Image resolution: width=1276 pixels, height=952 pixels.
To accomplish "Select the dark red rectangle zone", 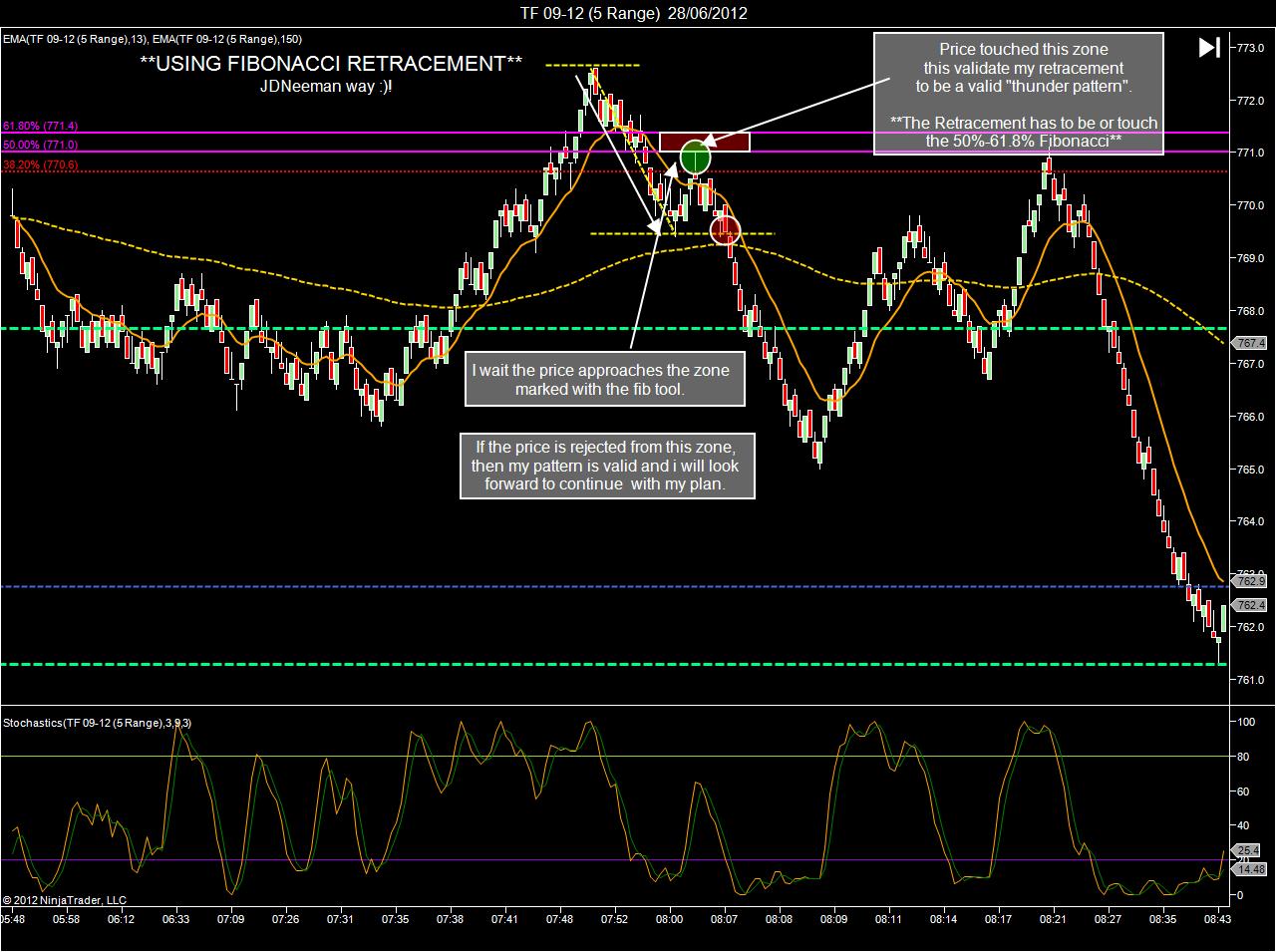I will (705, 143).
